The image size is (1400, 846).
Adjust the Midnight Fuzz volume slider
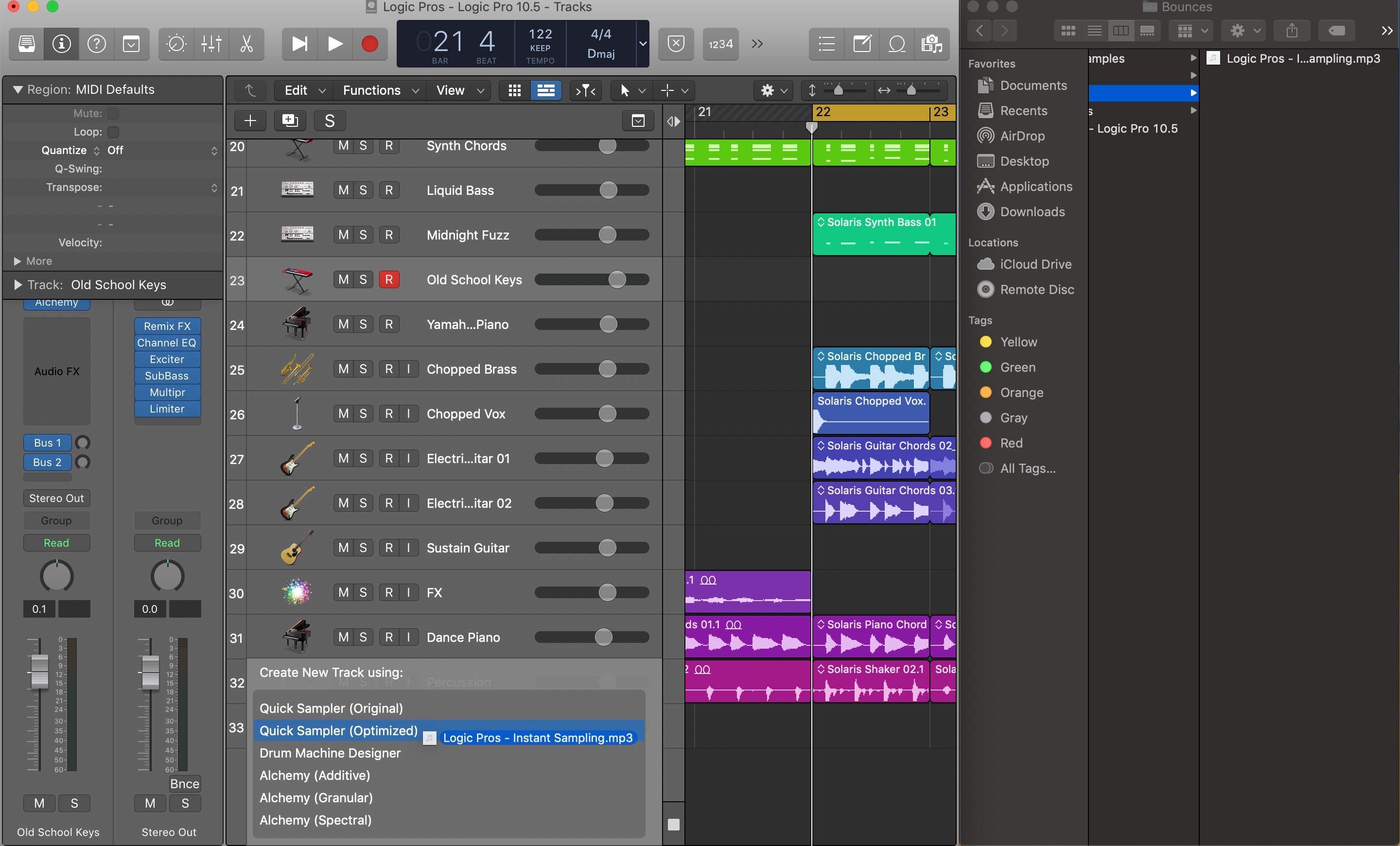(x=607, y=235)
